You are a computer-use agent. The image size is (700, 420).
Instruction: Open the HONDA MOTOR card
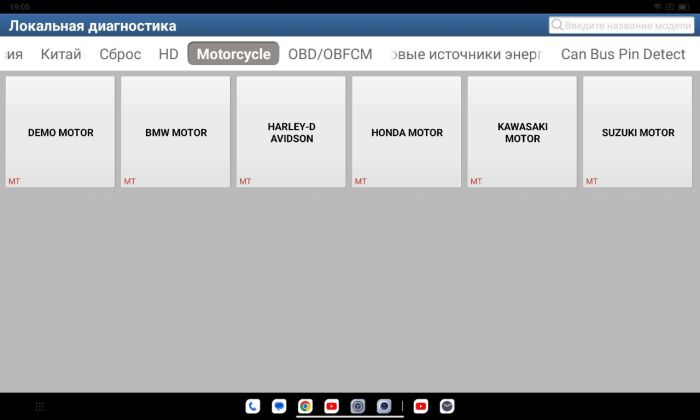point(406,132)
